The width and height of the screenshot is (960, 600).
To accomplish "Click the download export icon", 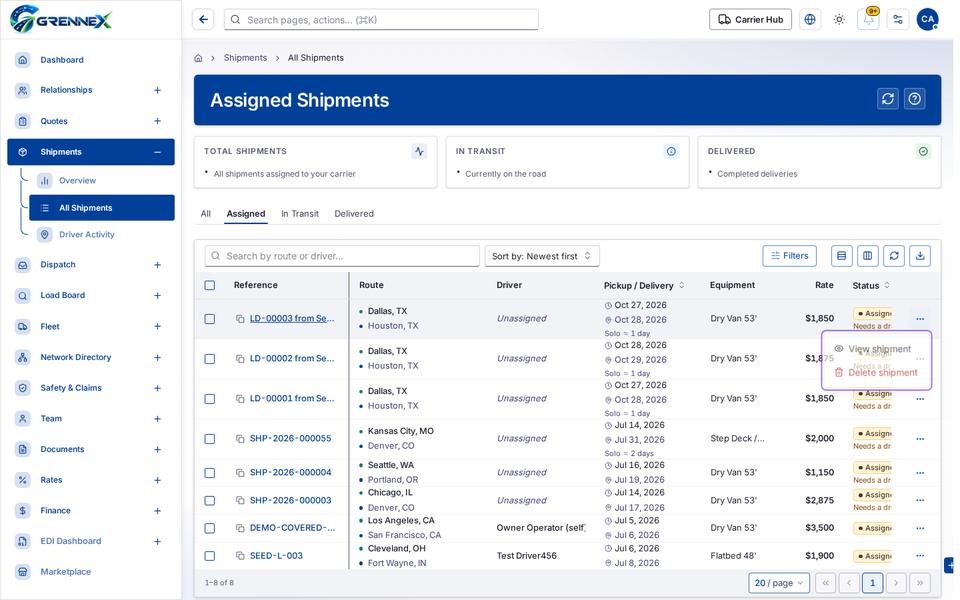I will tap(920, 256).
